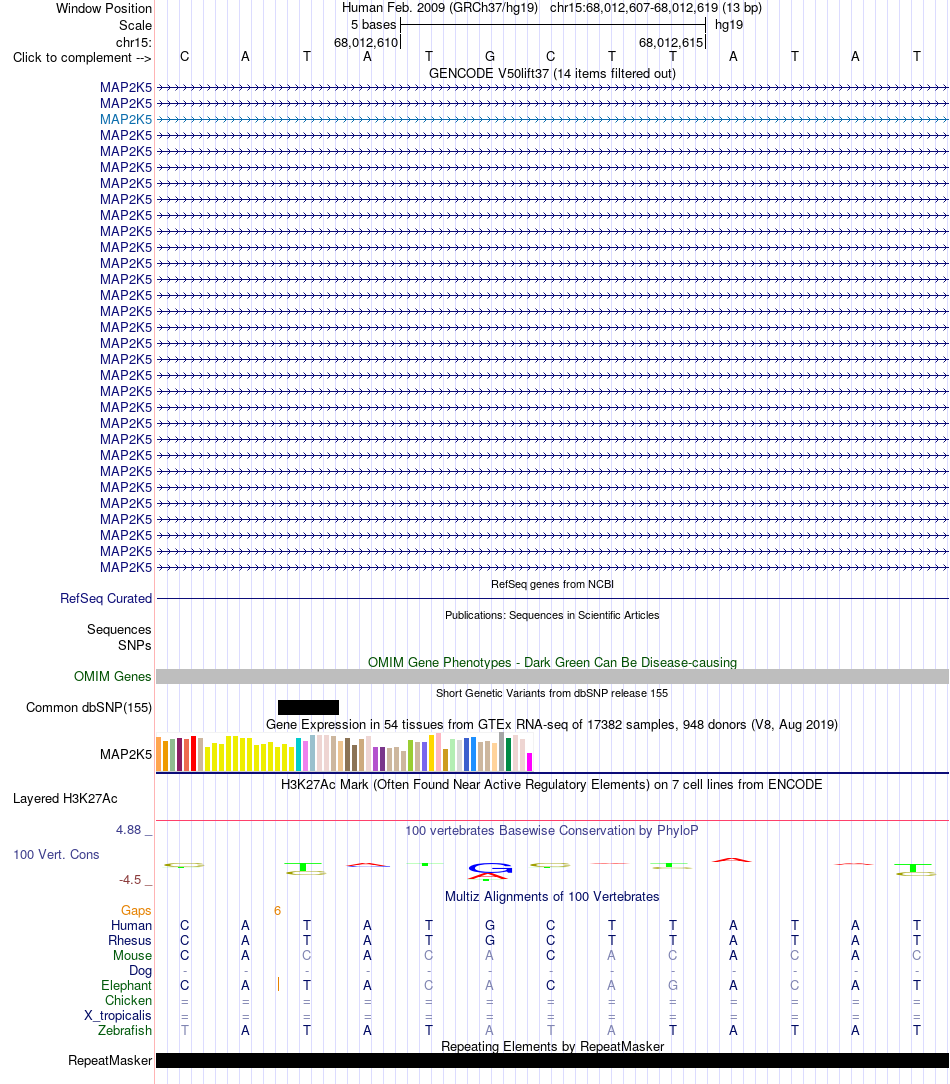Click the Sequences track label
Image resolution: width=950 pixels, height=1084 pixels.
[x=119, y=629]
